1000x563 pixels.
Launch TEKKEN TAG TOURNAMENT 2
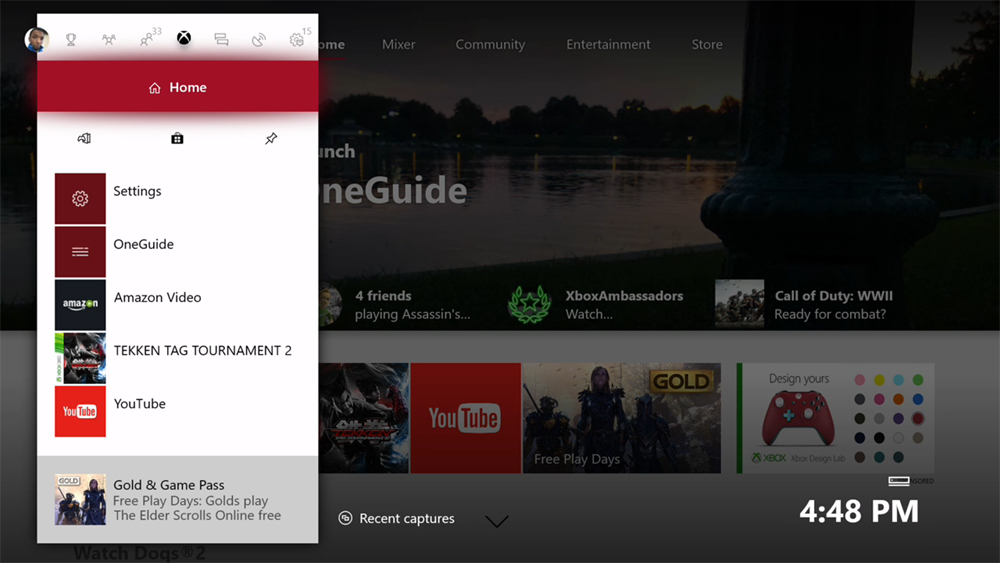coord(177,358)
